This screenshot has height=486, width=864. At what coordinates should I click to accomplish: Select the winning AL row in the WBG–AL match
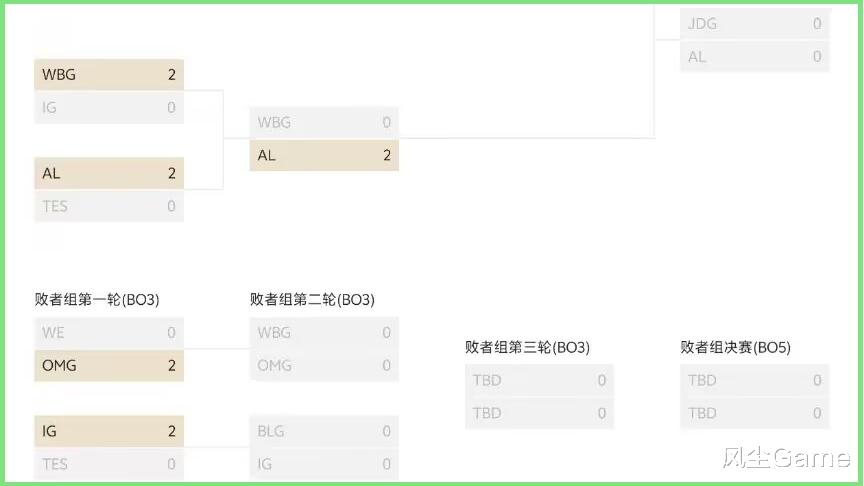tap(324, 155)
